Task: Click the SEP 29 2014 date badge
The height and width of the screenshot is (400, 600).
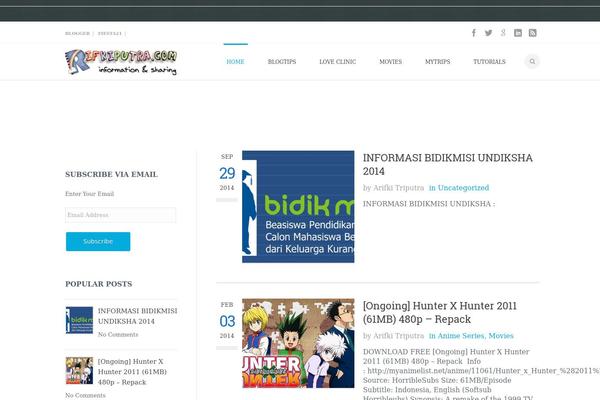Action: click(227, 172)
